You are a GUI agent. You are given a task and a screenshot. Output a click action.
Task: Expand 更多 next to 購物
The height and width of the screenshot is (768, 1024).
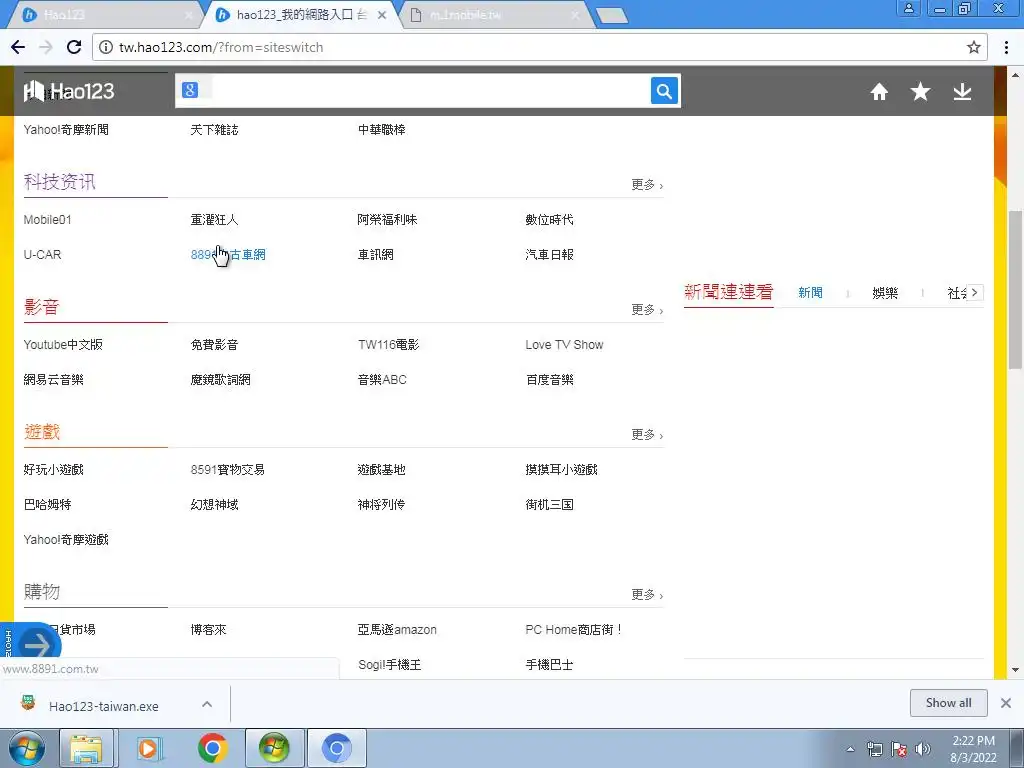click(x=647, y=595)
